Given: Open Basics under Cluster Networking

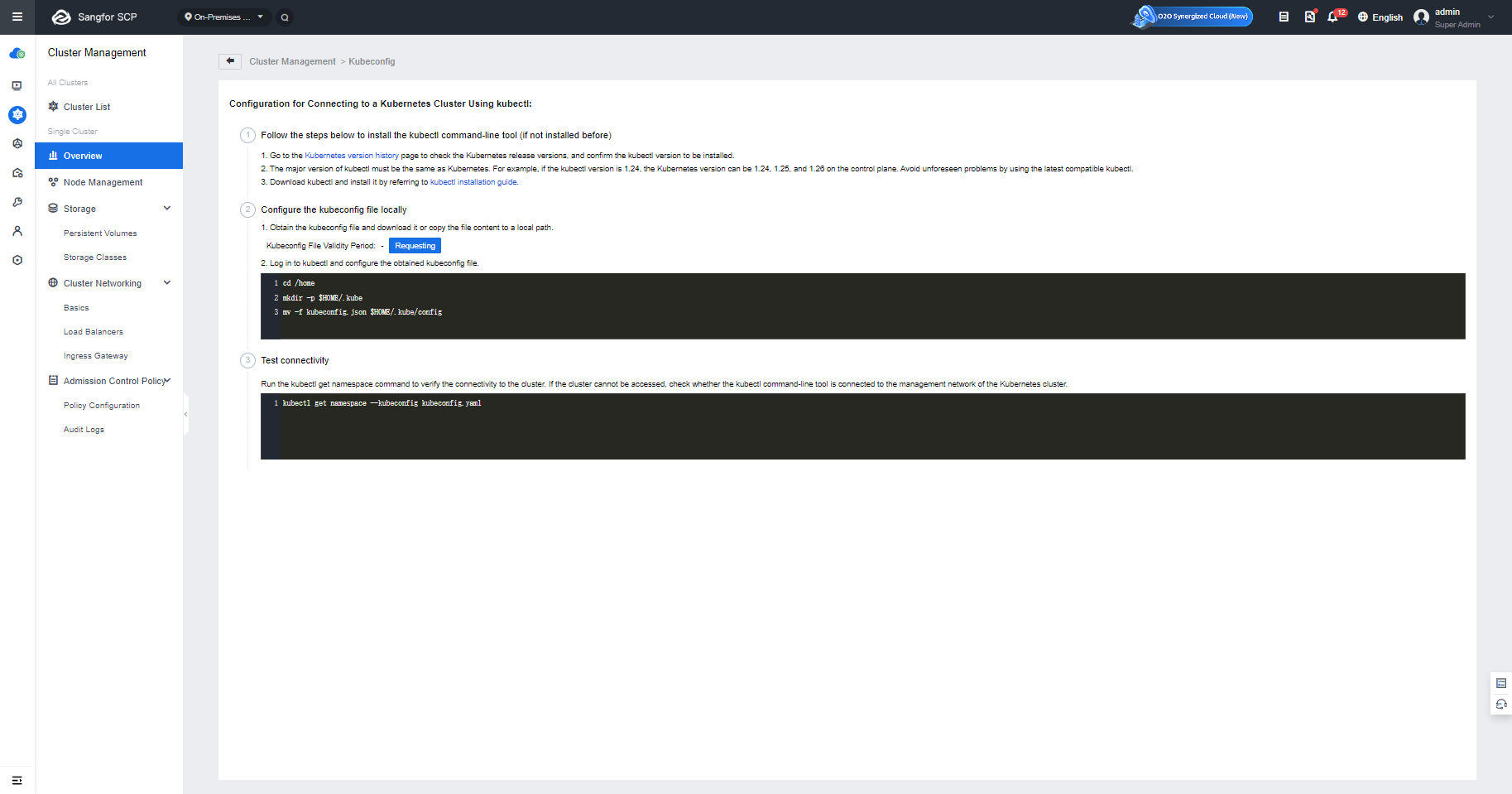Looking at the screenshot, I should pyautogui.click(x=76, y=308).
